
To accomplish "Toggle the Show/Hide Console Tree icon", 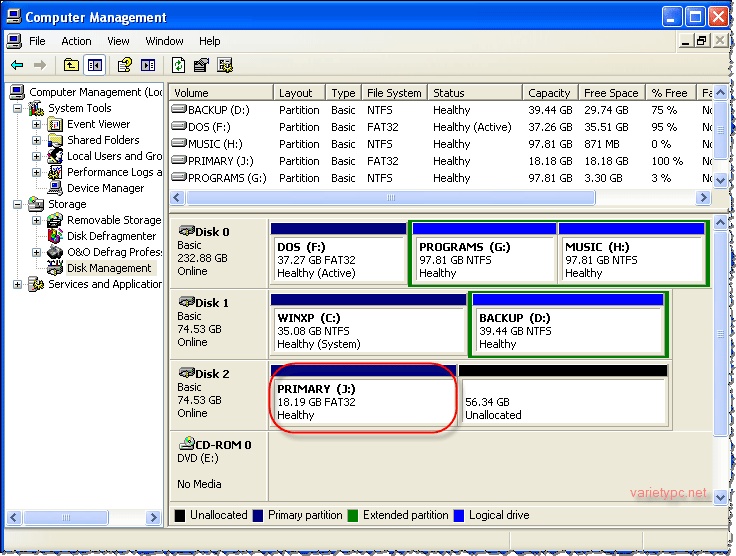I will pyautogui.click(x=94, y=65).
